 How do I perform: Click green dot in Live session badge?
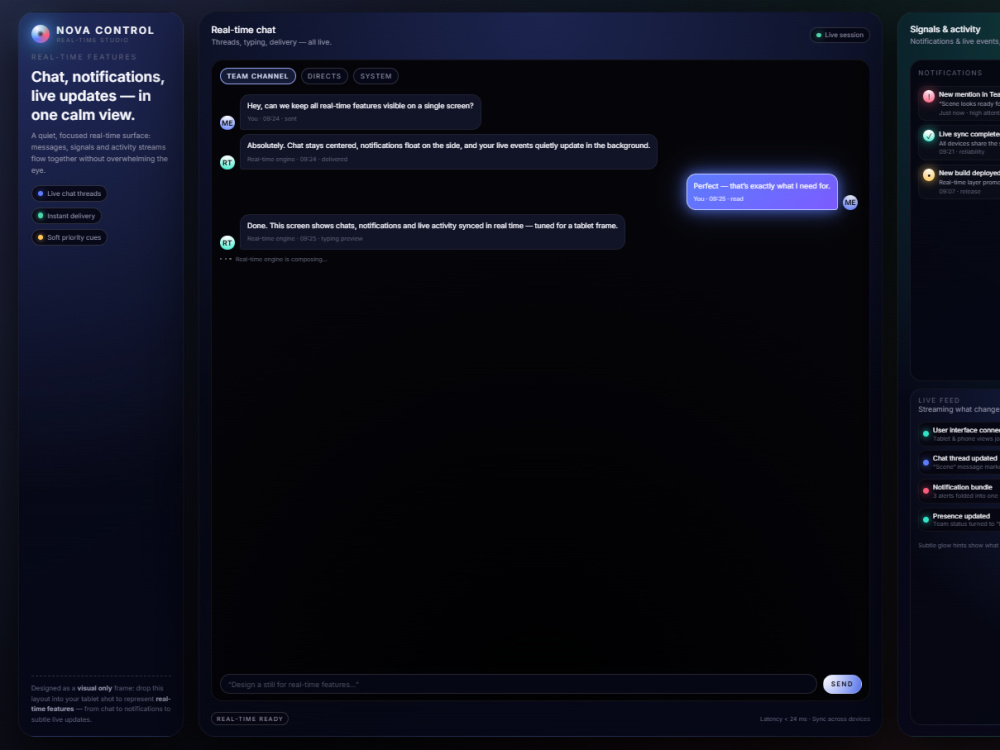point(818,35)
